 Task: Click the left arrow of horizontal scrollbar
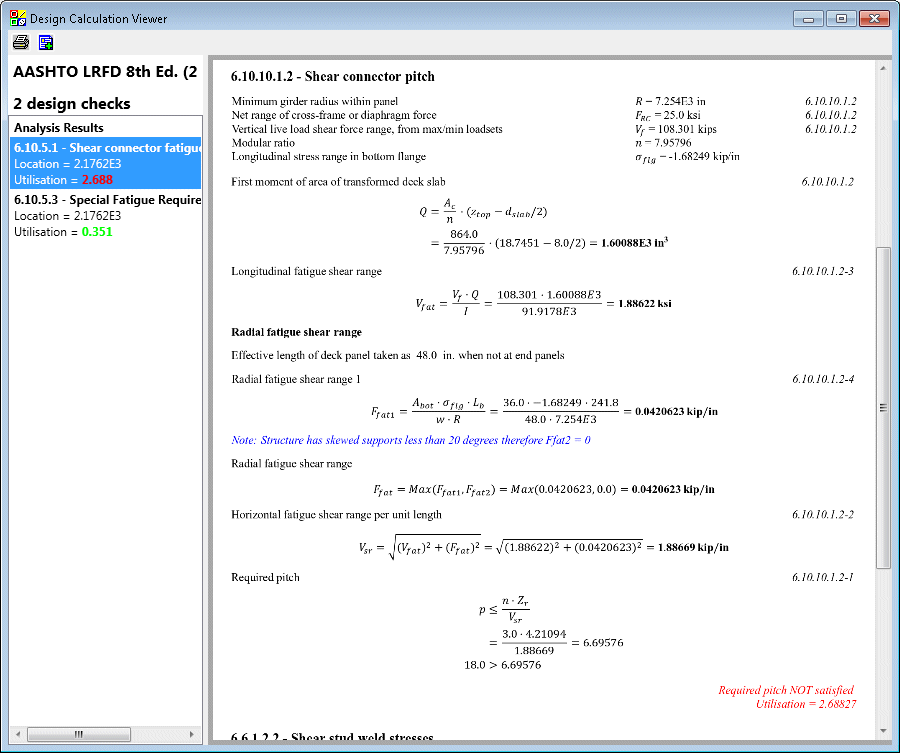(19, 734)
